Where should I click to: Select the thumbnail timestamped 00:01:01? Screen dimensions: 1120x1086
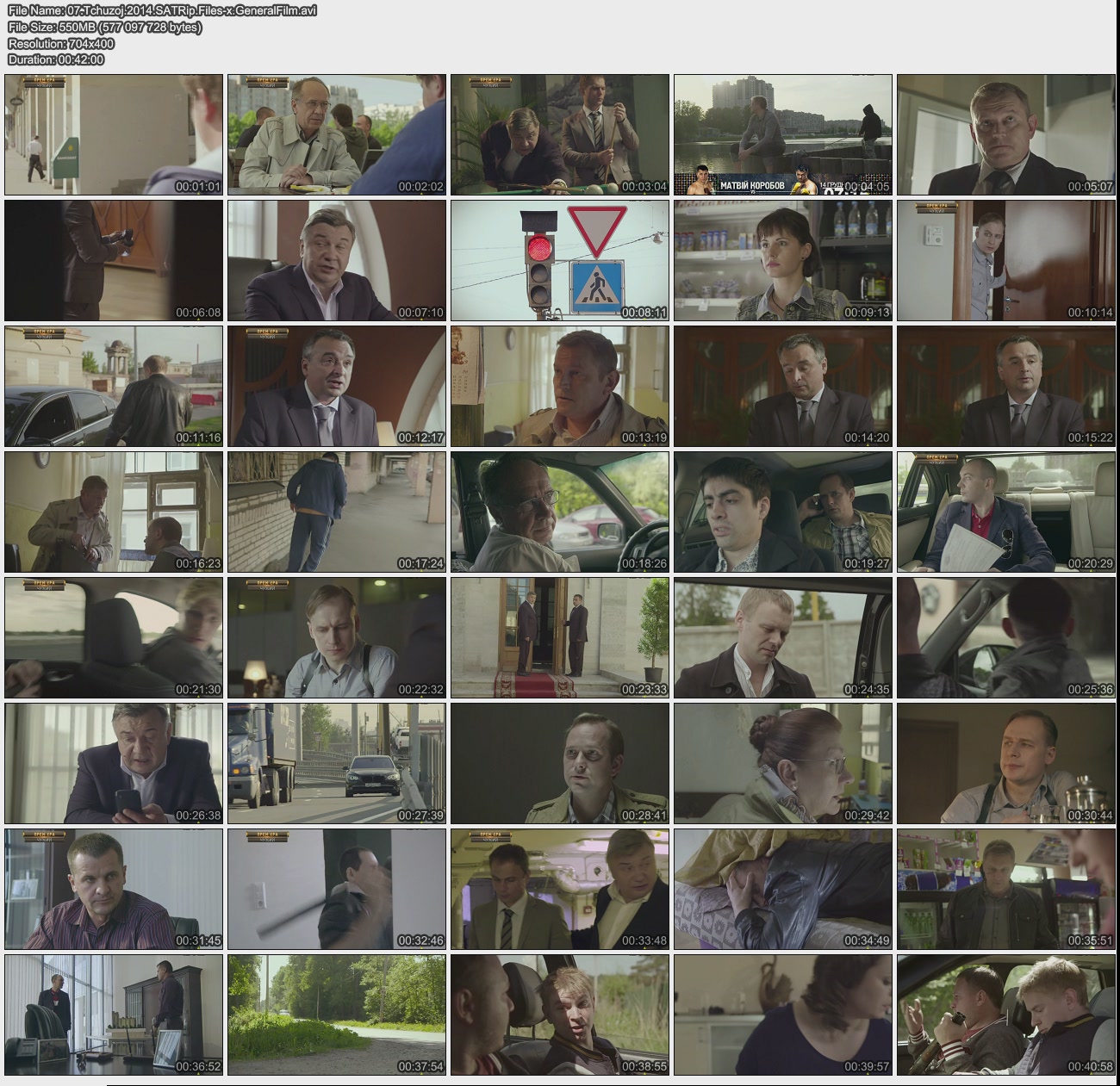[x=114, y=134]
